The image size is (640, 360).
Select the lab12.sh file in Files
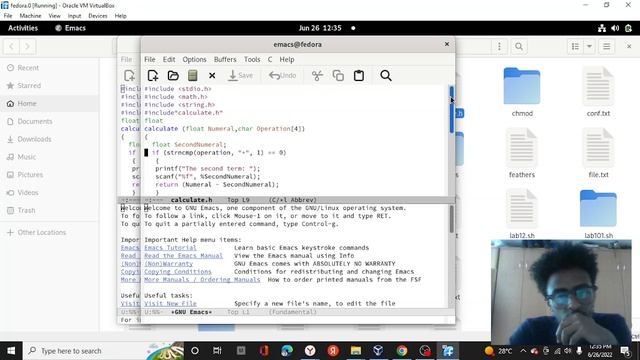tap(522, 214)
